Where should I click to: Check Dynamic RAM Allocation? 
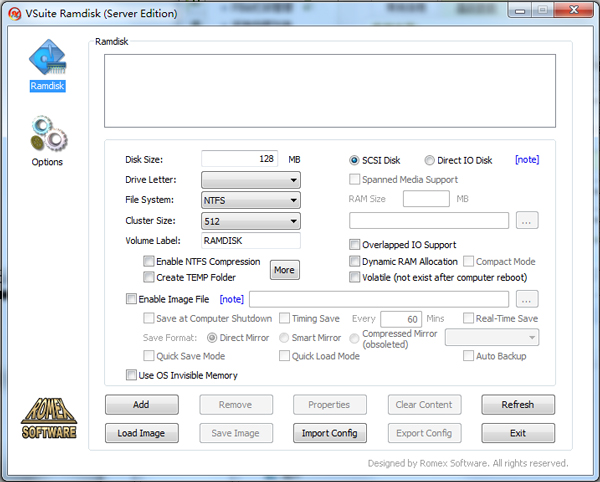[355, 261]
